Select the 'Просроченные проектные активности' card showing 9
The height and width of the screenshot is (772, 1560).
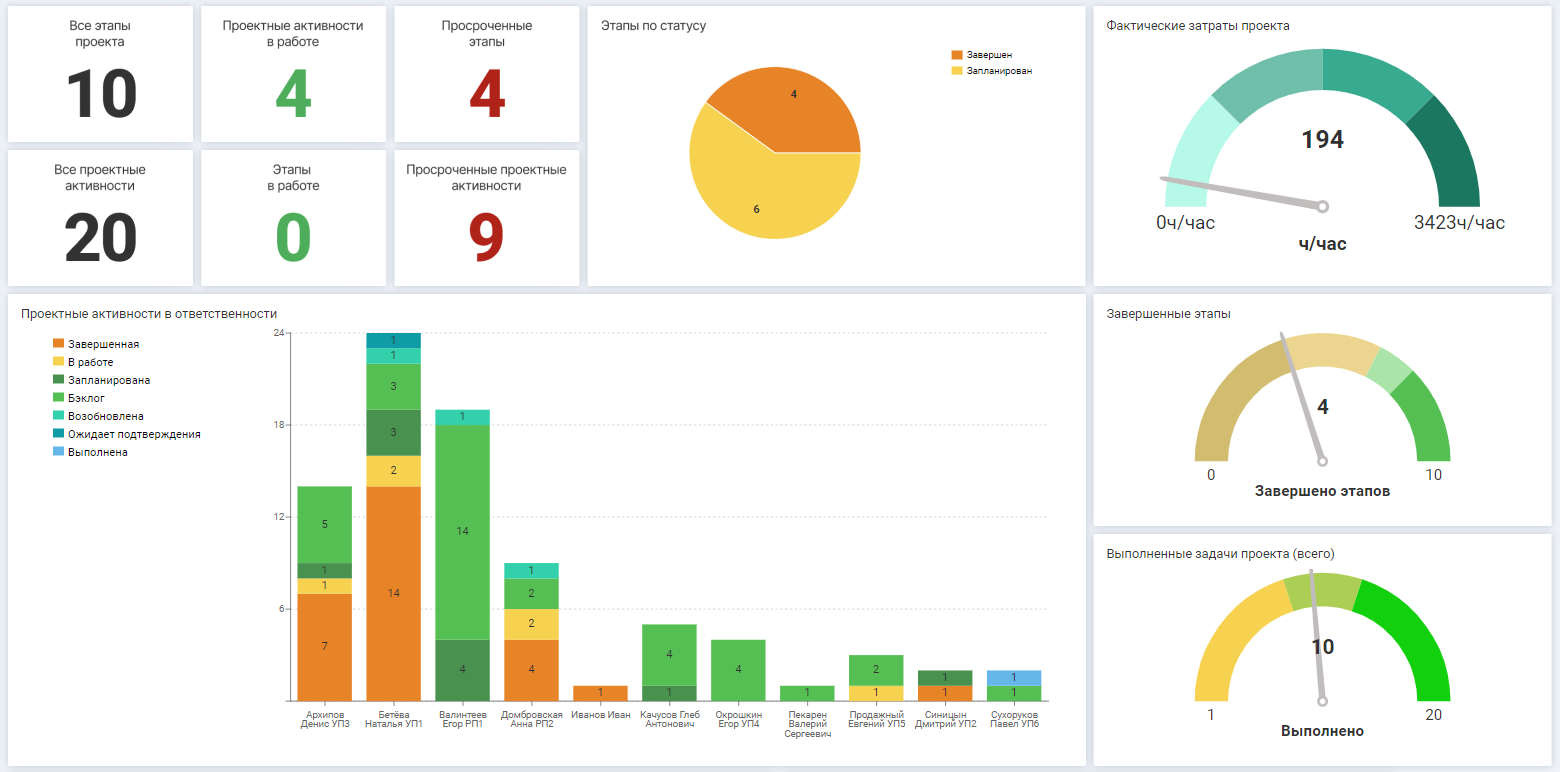click(x=486, y=218)
